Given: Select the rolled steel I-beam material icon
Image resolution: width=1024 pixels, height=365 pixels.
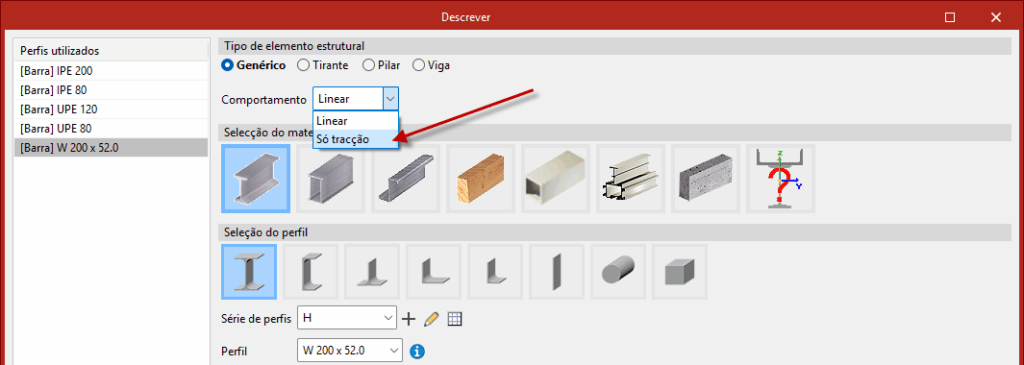Looking at the screenshot, I should pos(256,179).
